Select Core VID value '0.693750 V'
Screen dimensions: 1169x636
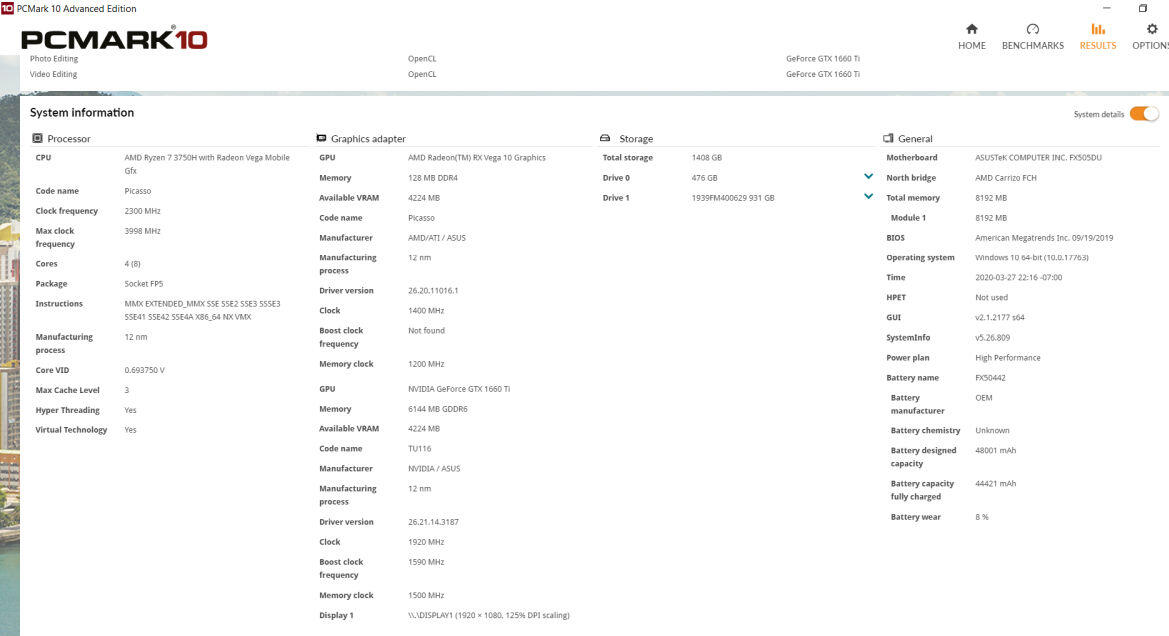pos(145,371)
